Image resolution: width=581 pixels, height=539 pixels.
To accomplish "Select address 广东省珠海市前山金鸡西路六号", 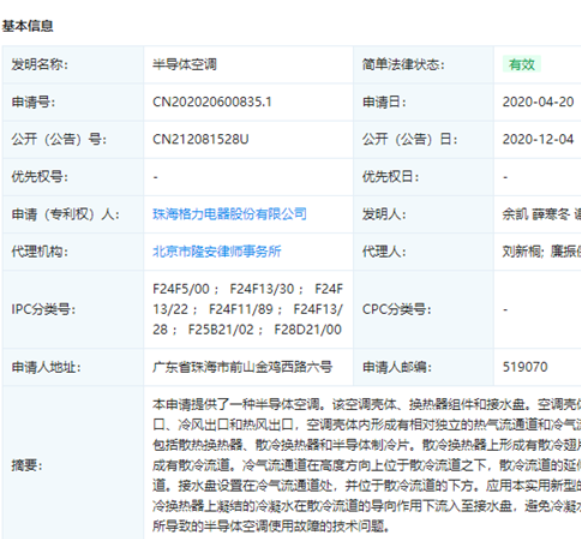I will (243, 367).
